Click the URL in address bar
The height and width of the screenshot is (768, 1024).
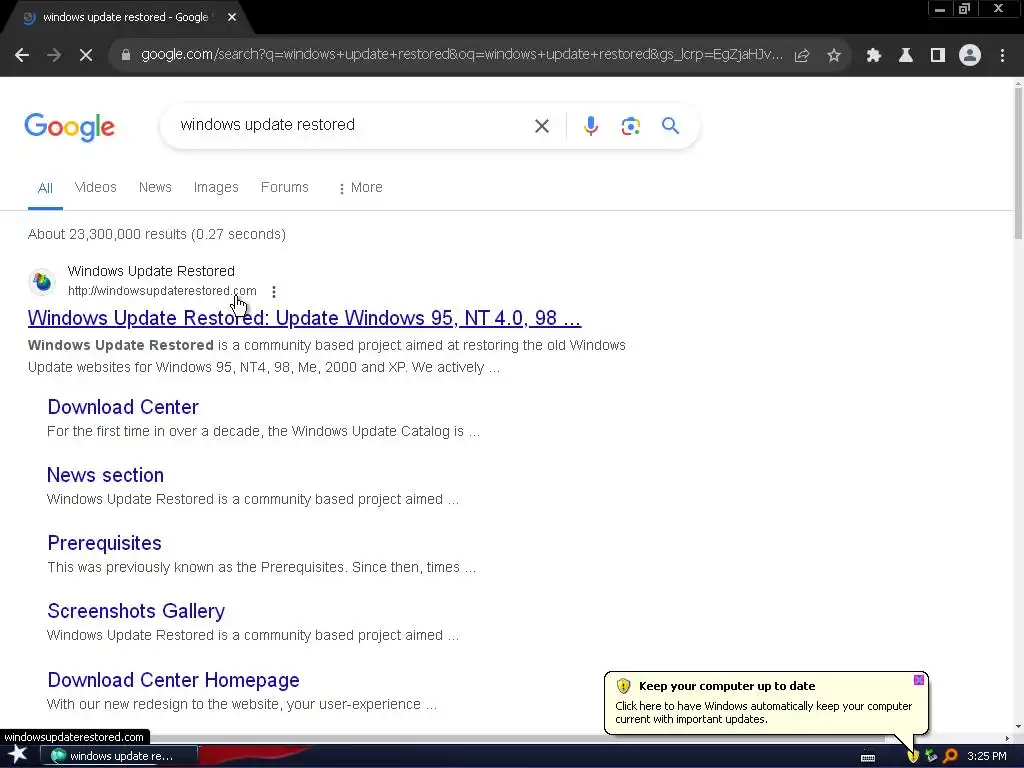click(461, 55)
